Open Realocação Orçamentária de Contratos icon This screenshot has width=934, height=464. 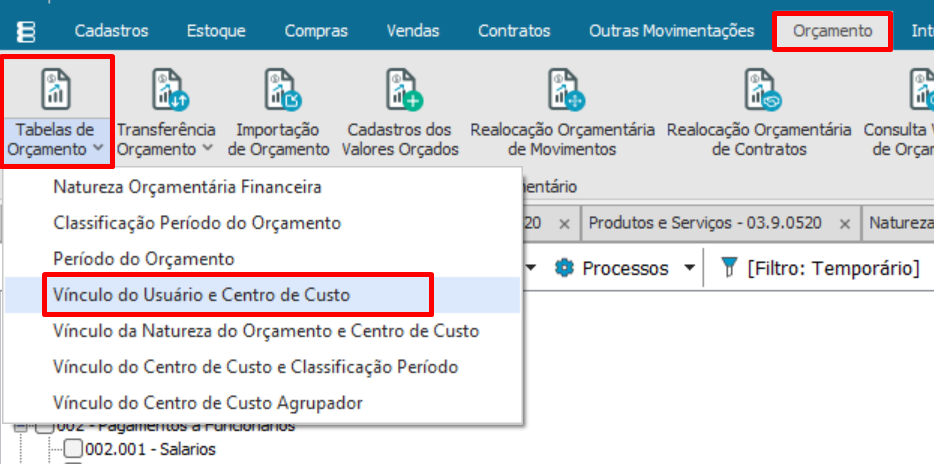click(763, 89)
